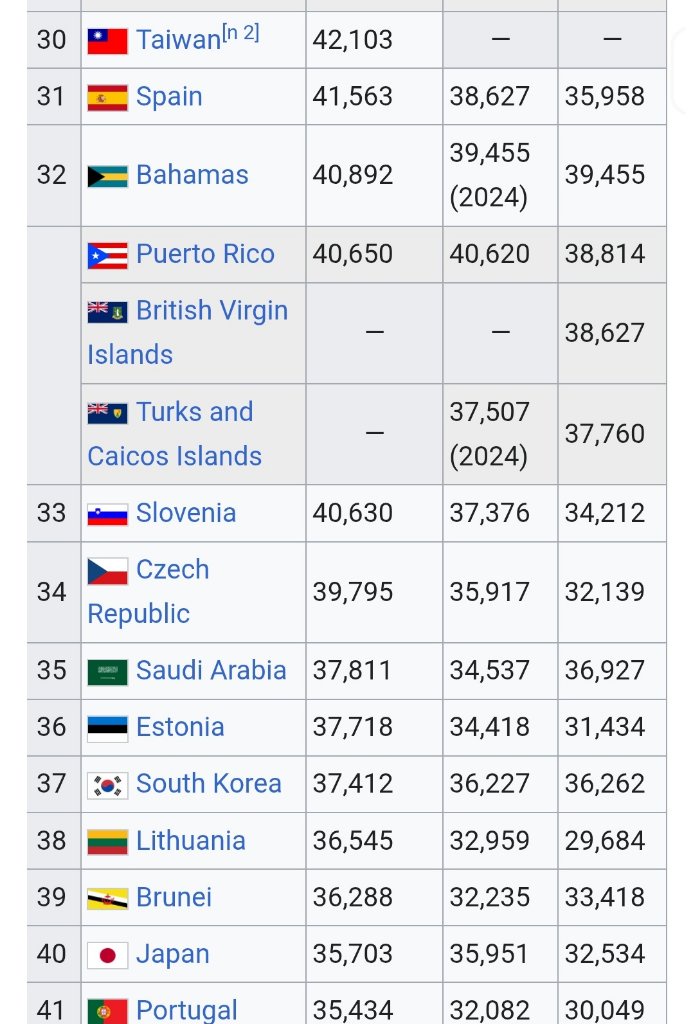Click the Bahamas flag icon

[108, 176]
